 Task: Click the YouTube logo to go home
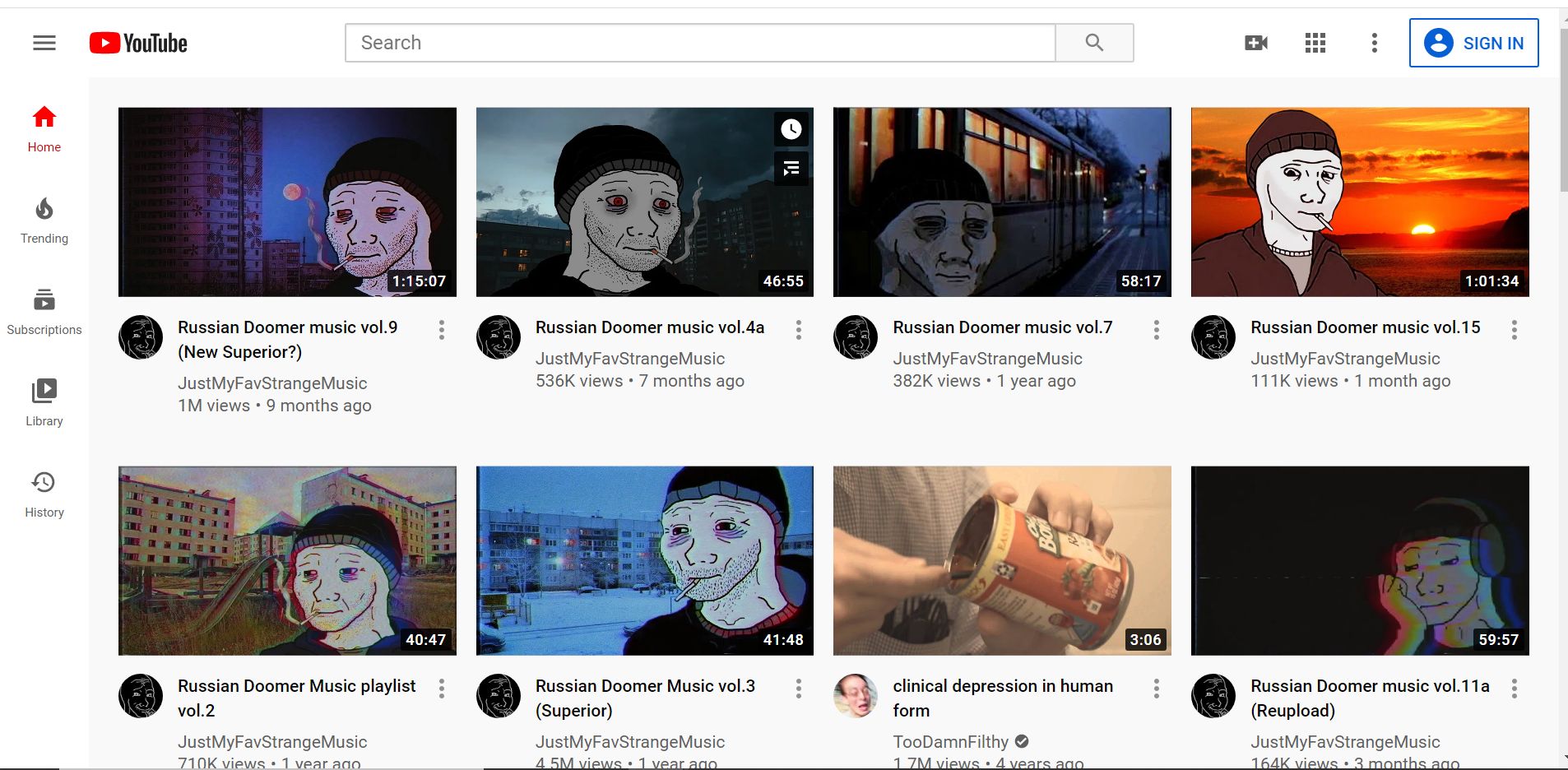(x=137, y=42)
